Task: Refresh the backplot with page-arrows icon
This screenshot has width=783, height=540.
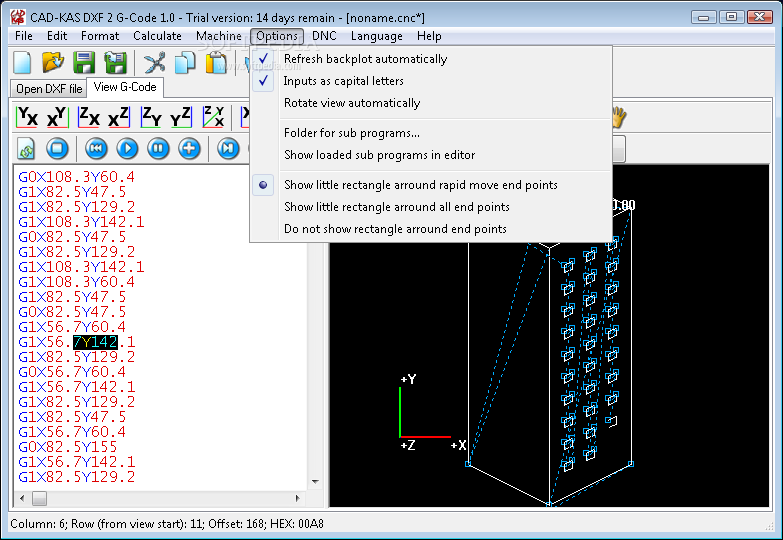Action: [x=26, y=148]
